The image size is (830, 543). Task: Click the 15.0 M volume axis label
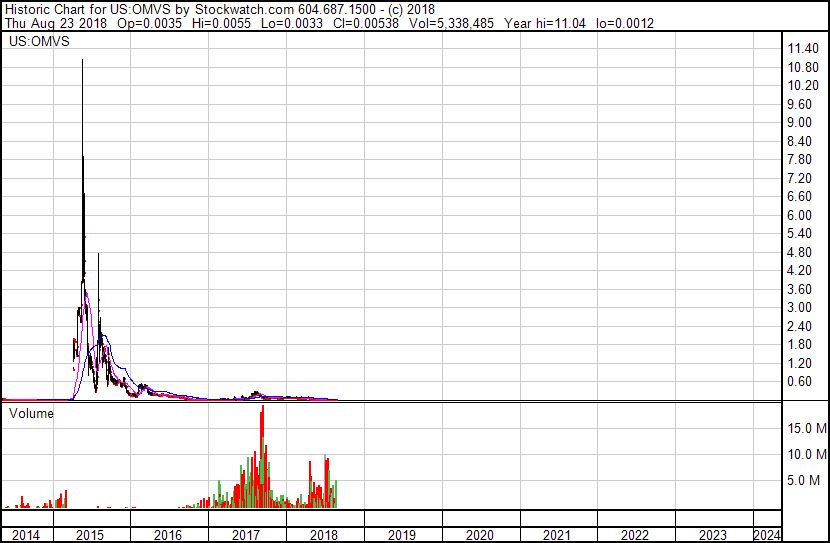tap(806, 428)
